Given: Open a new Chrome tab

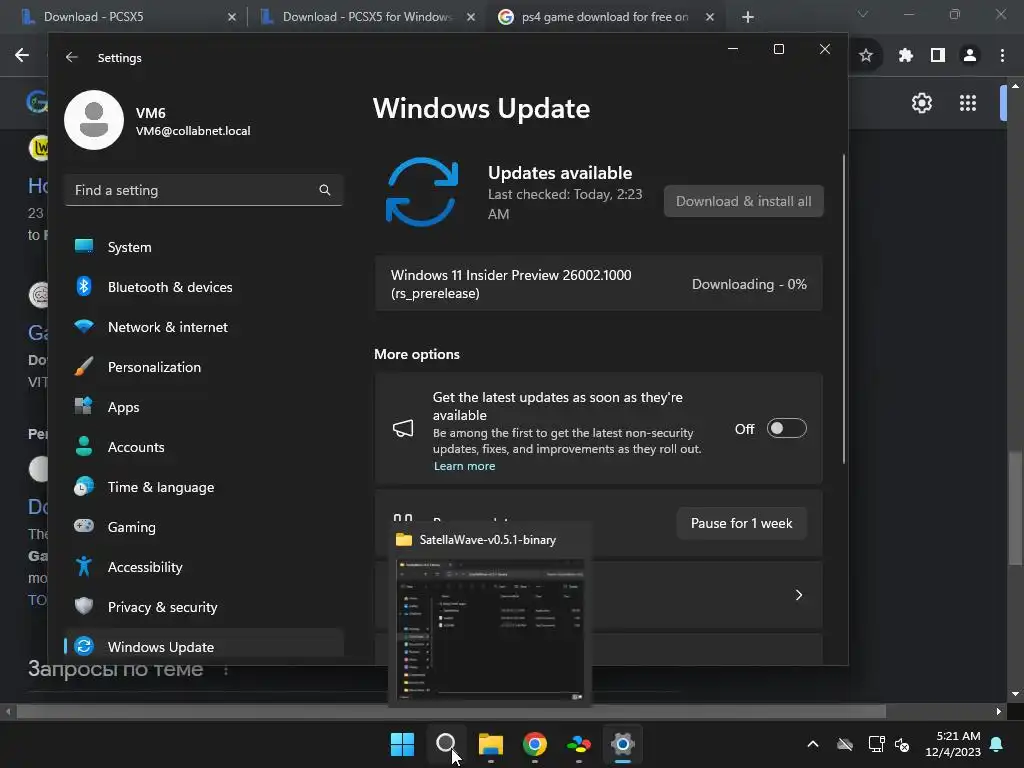Looking at the screenshot, I should (748, 17).
